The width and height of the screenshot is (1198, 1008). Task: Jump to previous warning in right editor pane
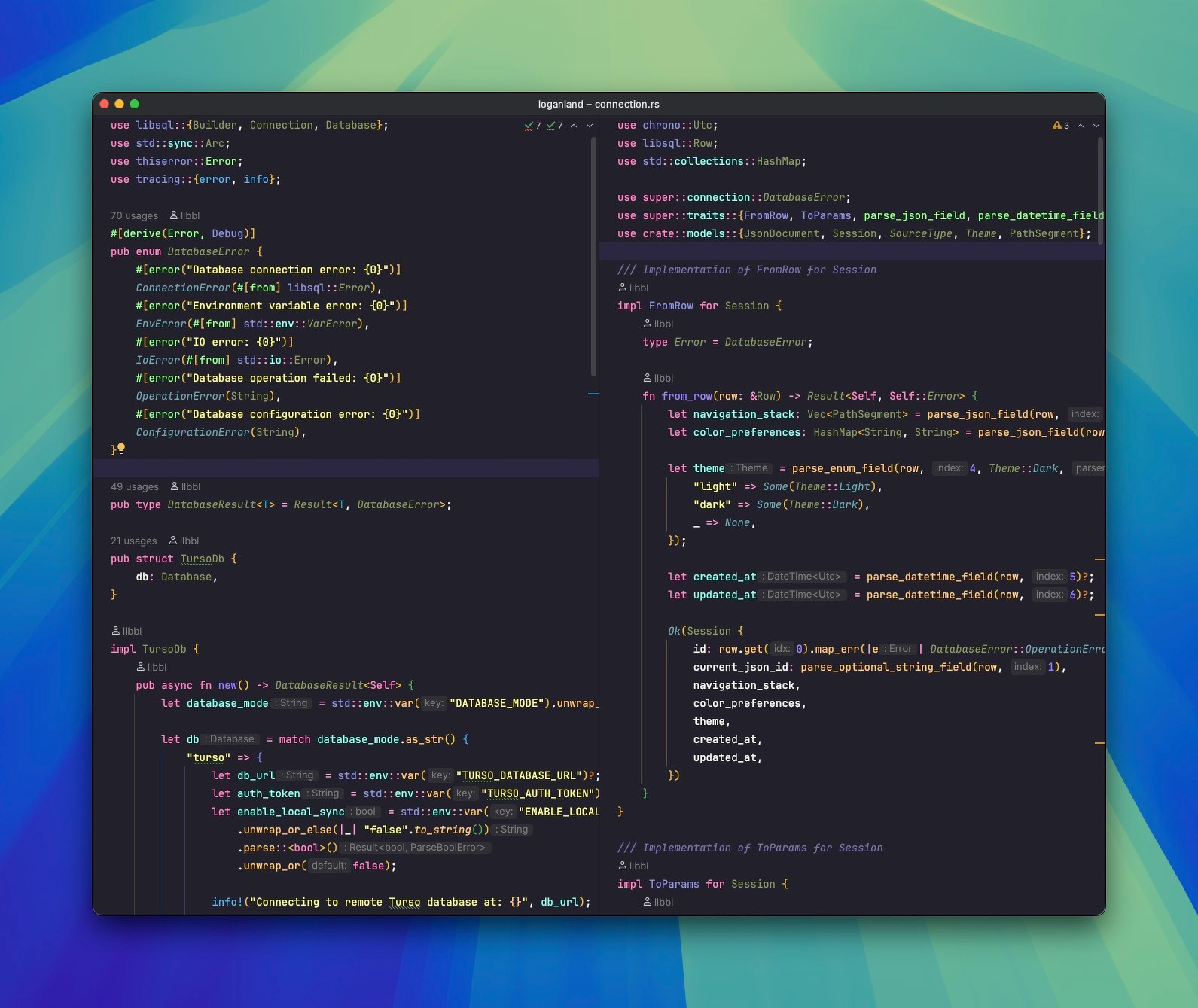click(1081, 126)
